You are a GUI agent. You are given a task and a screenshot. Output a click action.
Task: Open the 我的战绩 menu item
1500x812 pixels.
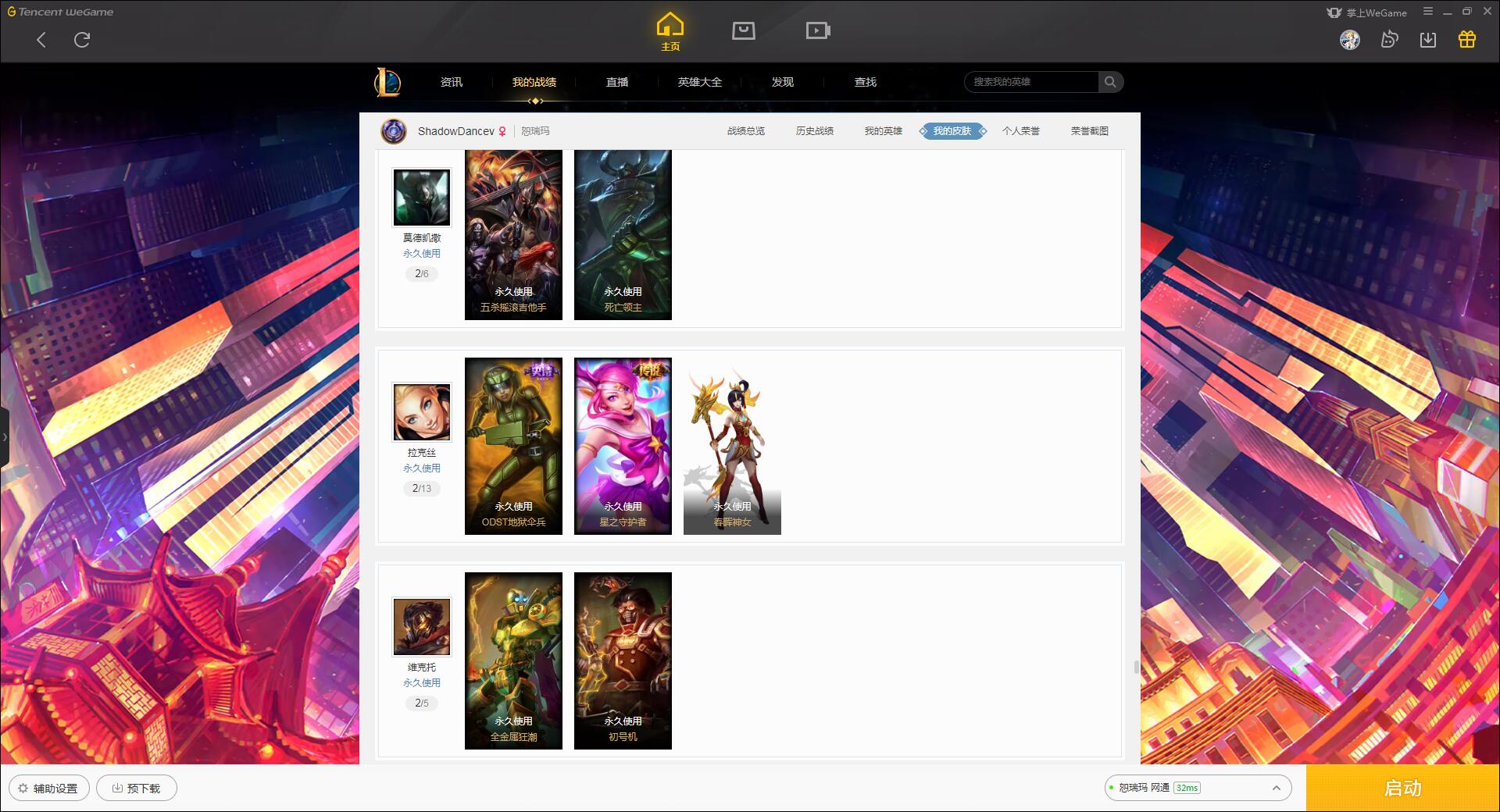click(534, 82)
